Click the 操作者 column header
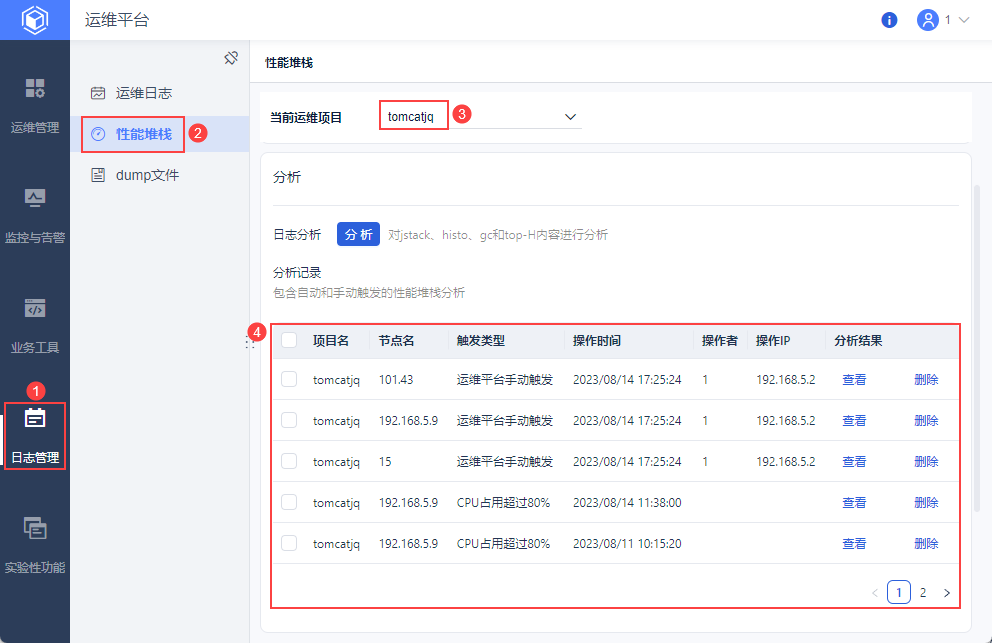The image size is (992, 643). (x=719, y=340)
